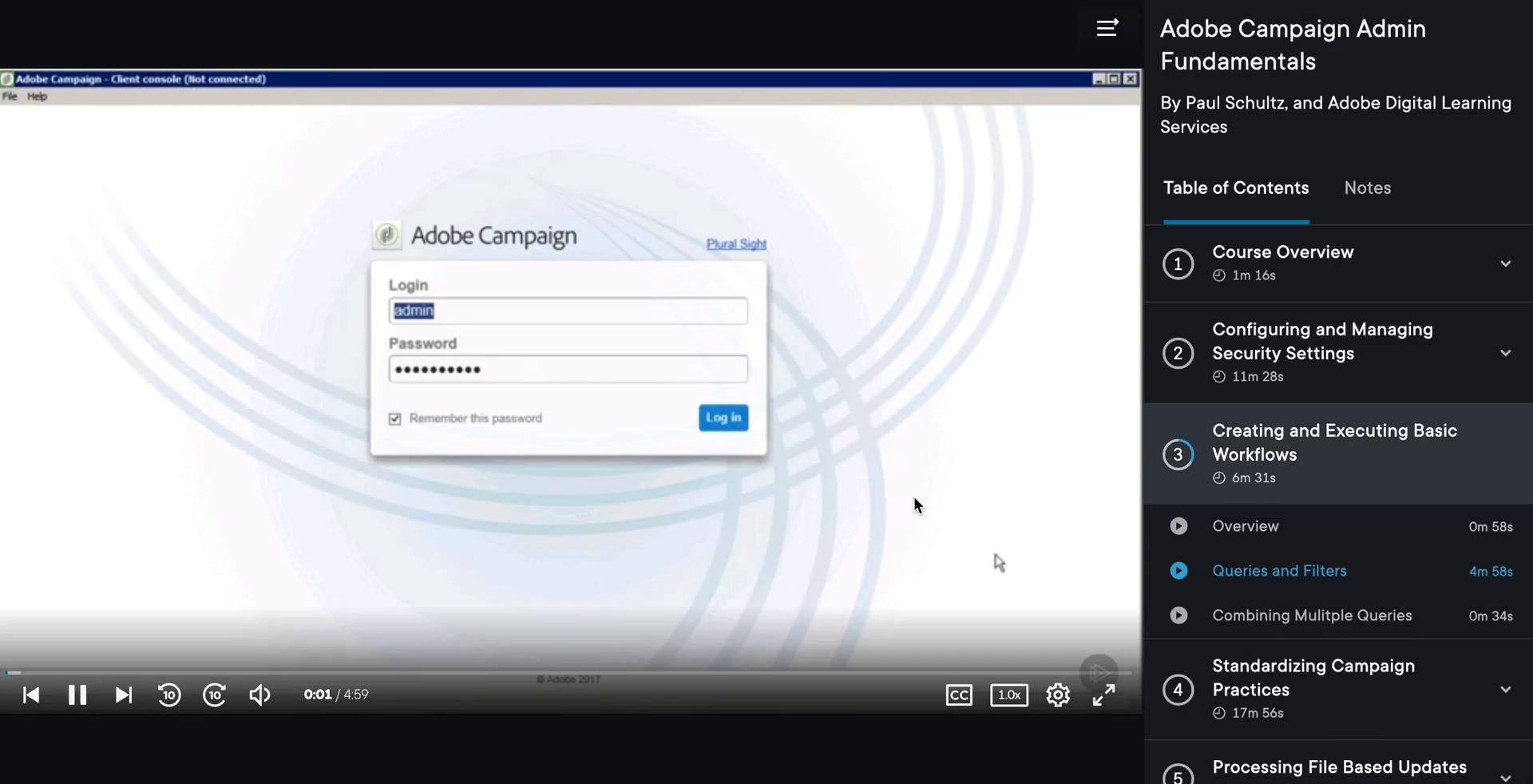Pause the video playback
Screen dimensions: 1533x784
pyautogui.click(x=77, y=695)
